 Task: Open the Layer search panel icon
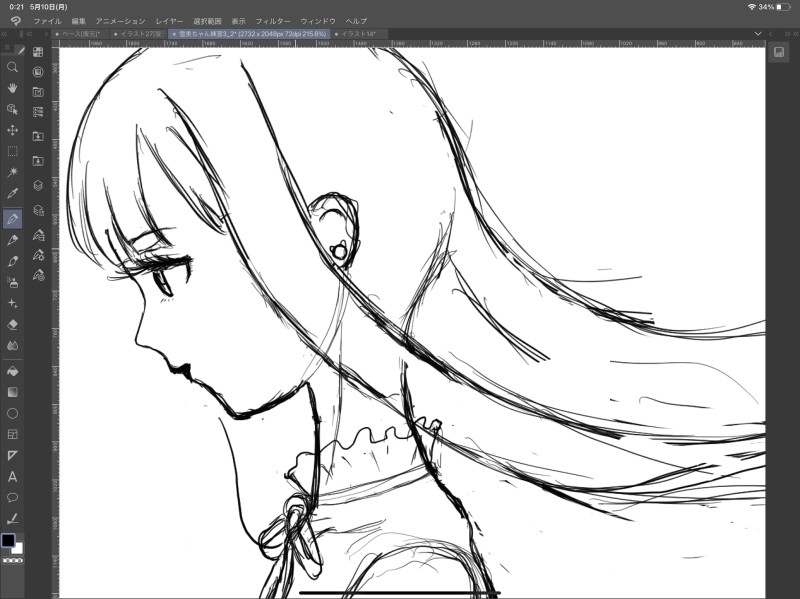coord(38,210)
